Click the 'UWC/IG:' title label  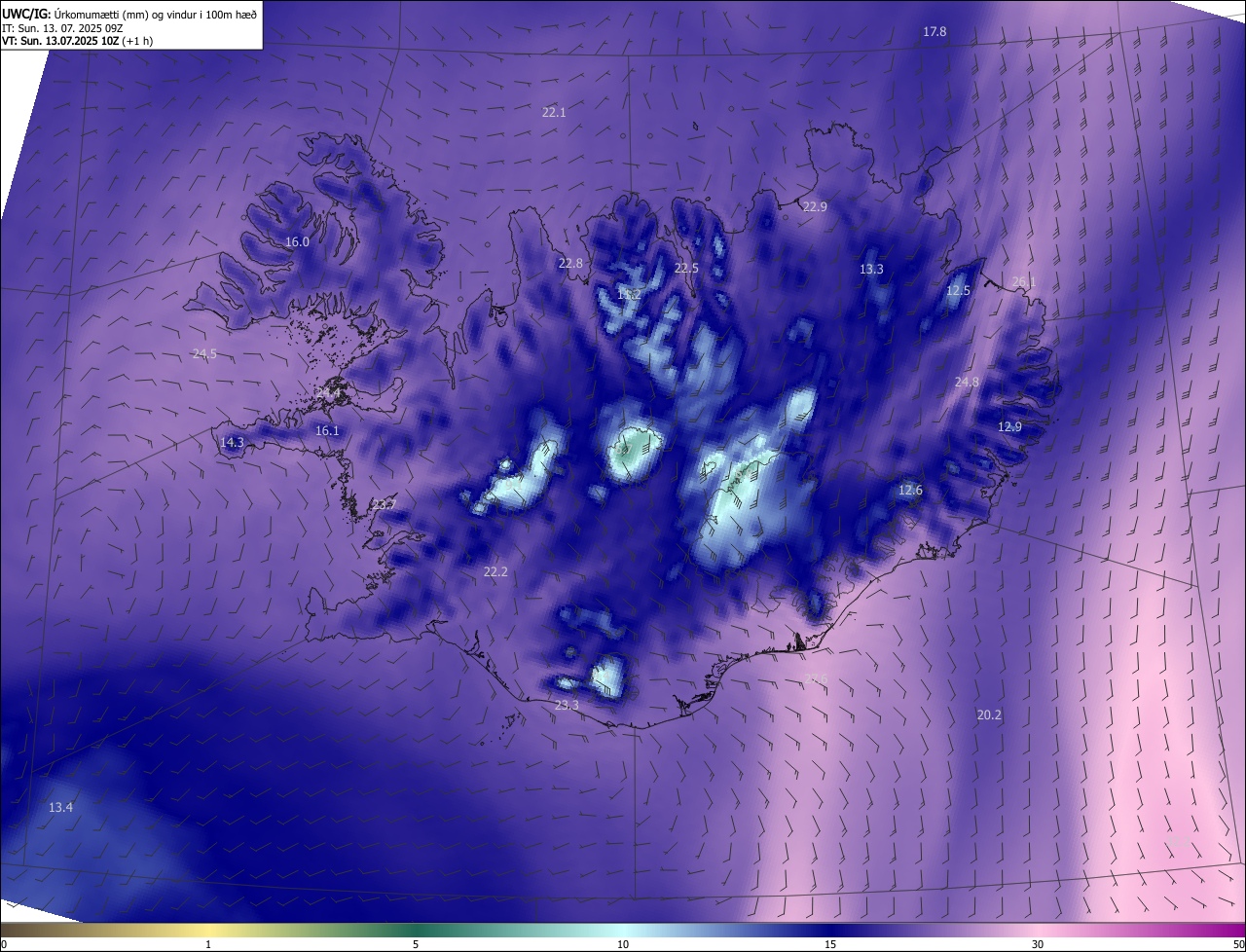26,14
